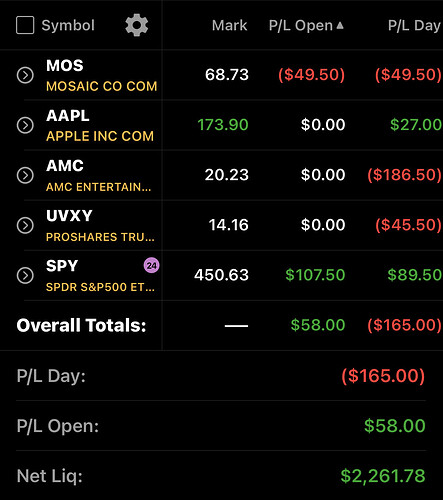The image size is (443, 500).
Task: Expand the AAPL position chevron
Action: click(25, 125)
